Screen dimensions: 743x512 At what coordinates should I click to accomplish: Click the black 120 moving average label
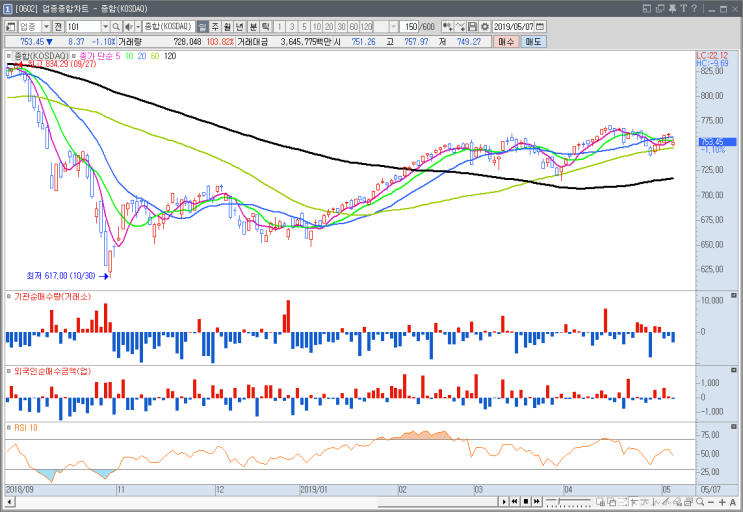point(170,56)
